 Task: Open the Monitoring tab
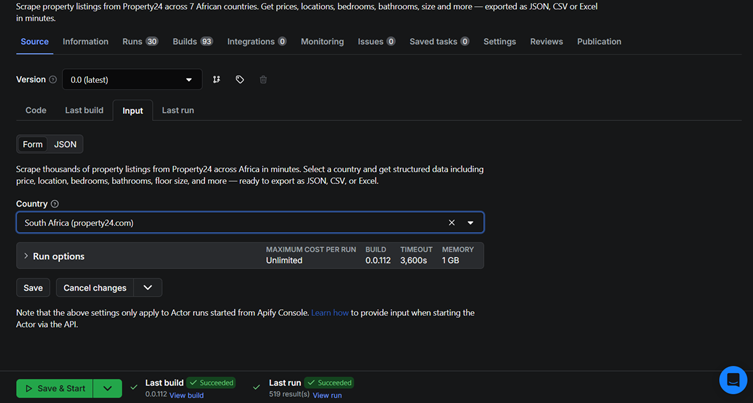coord(322,42)
